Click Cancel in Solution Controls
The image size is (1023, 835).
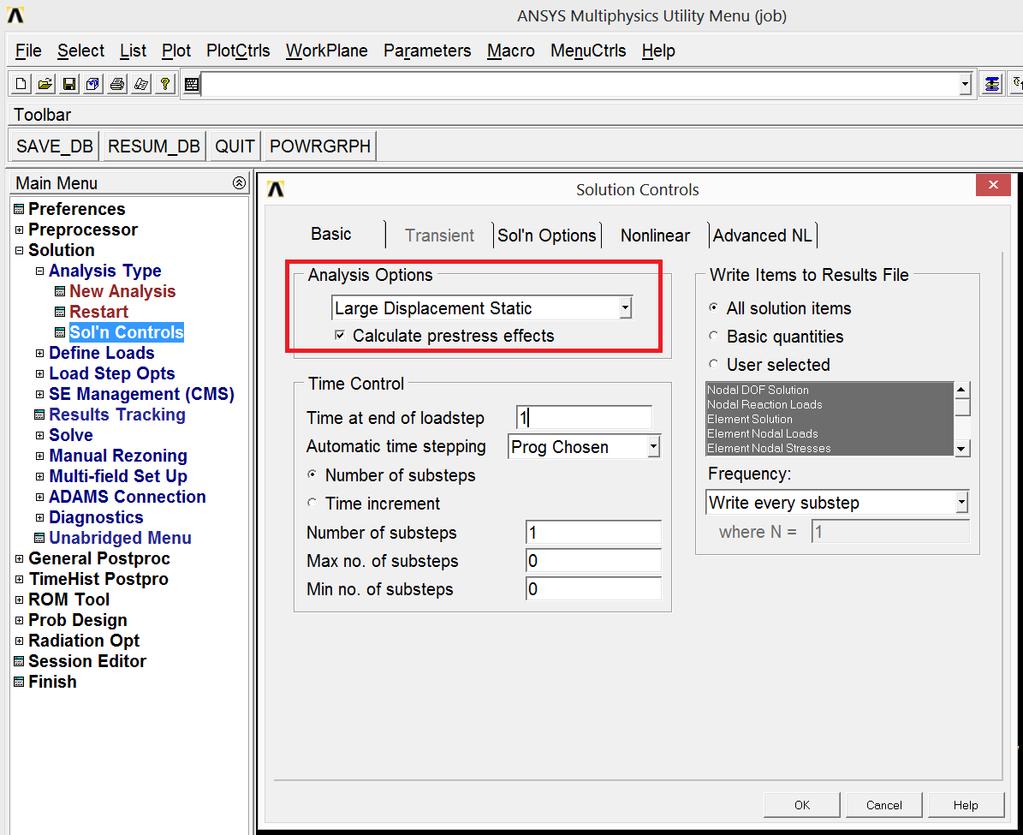click(x=884, y=805)
